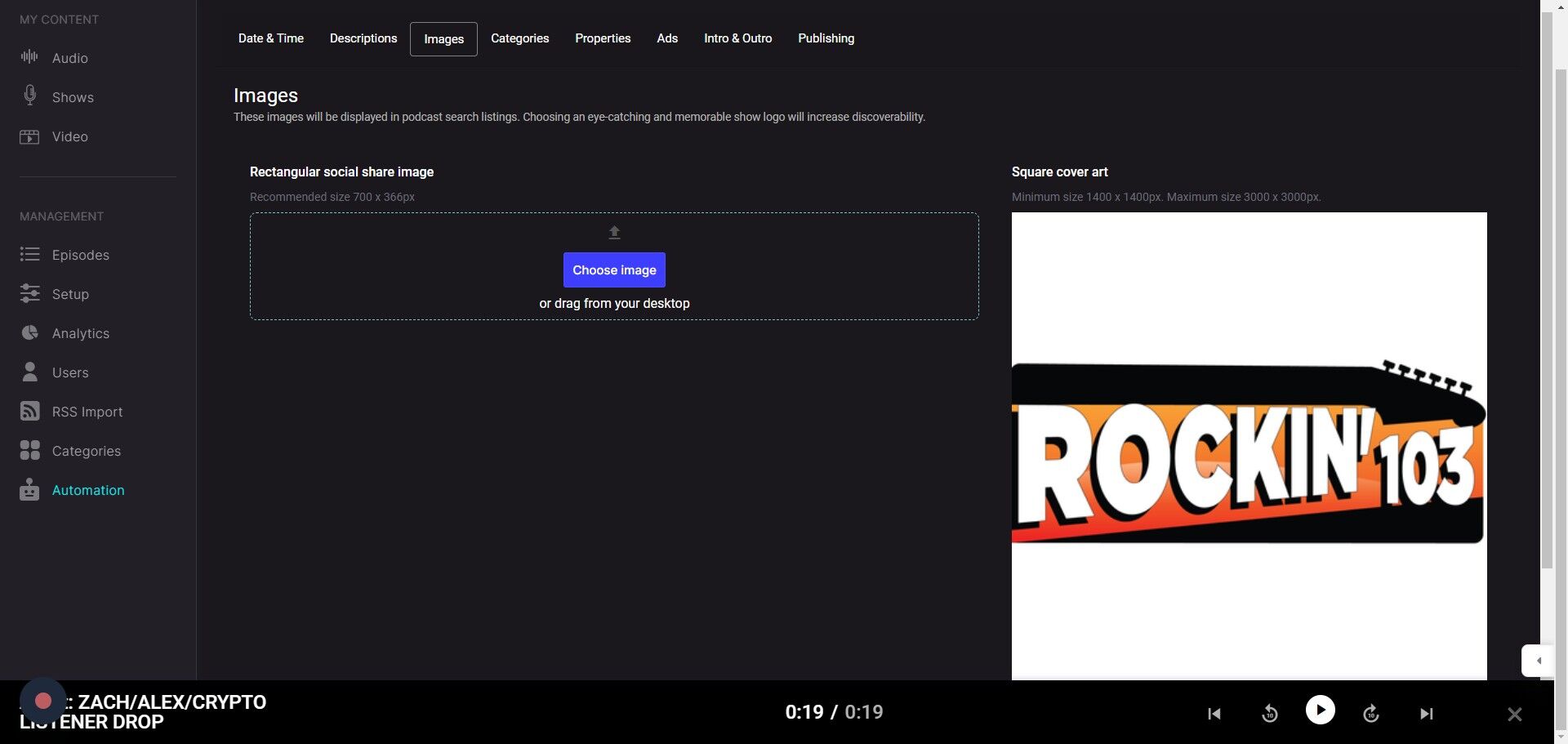Viewport: 1568px width, 744px height.
Task: Click the Setup sliders icon
Action: (29, 294)
